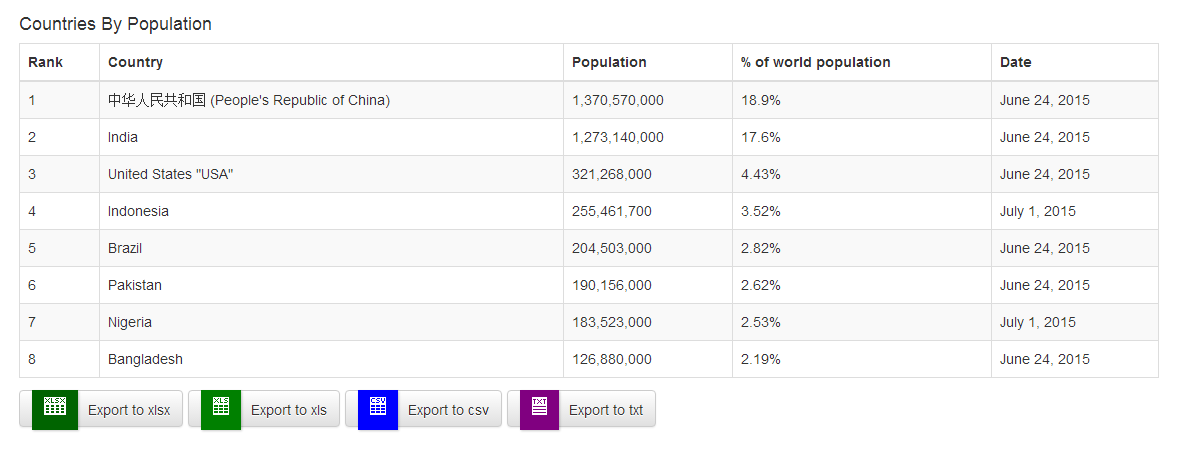This screenshot has width=1194, height=462.
Task: Click the 2.19% percentage cell
Action: 862,359
